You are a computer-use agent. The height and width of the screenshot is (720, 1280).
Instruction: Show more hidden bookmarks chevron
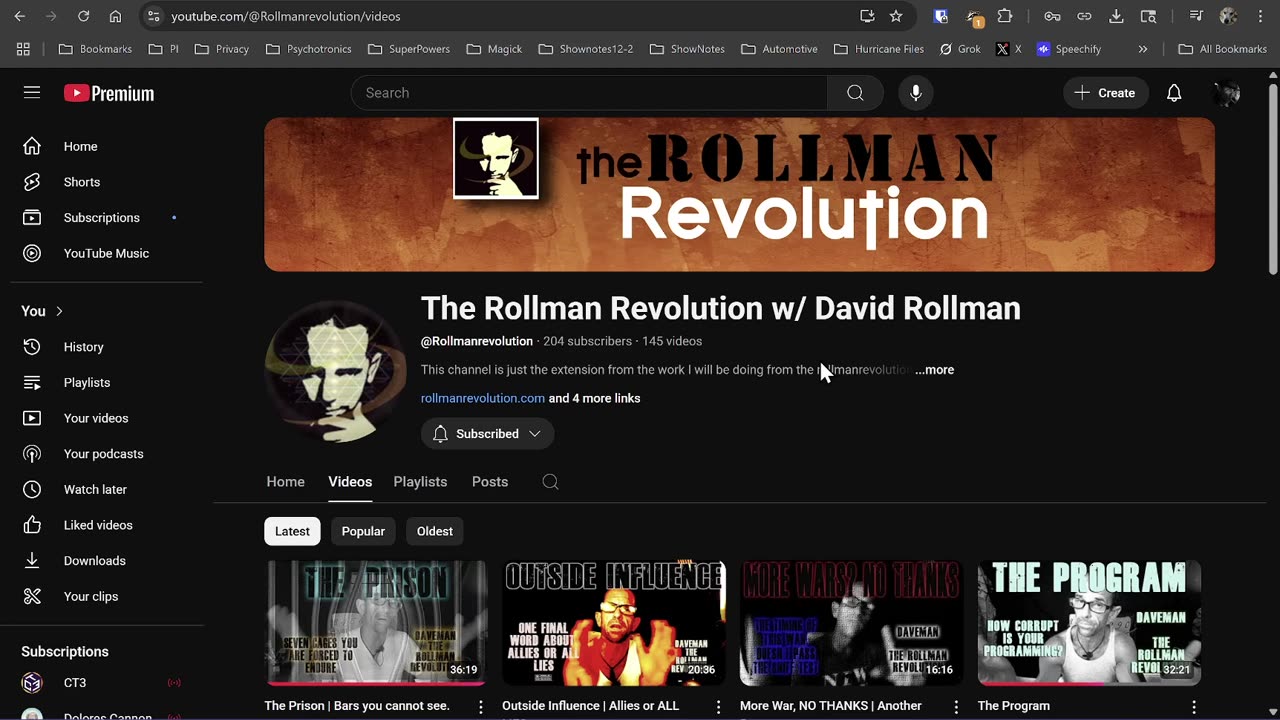(1143, 49)
